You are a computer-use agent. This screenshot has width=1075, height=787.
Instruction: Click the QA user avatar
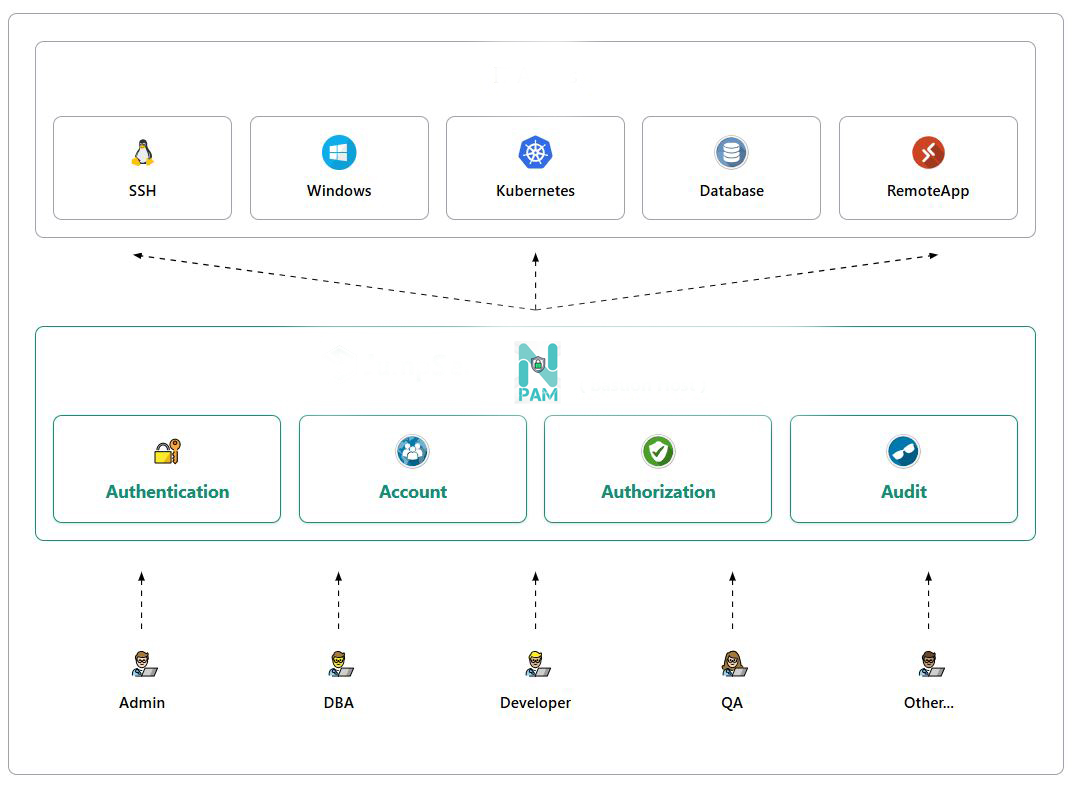coord(732,664)
